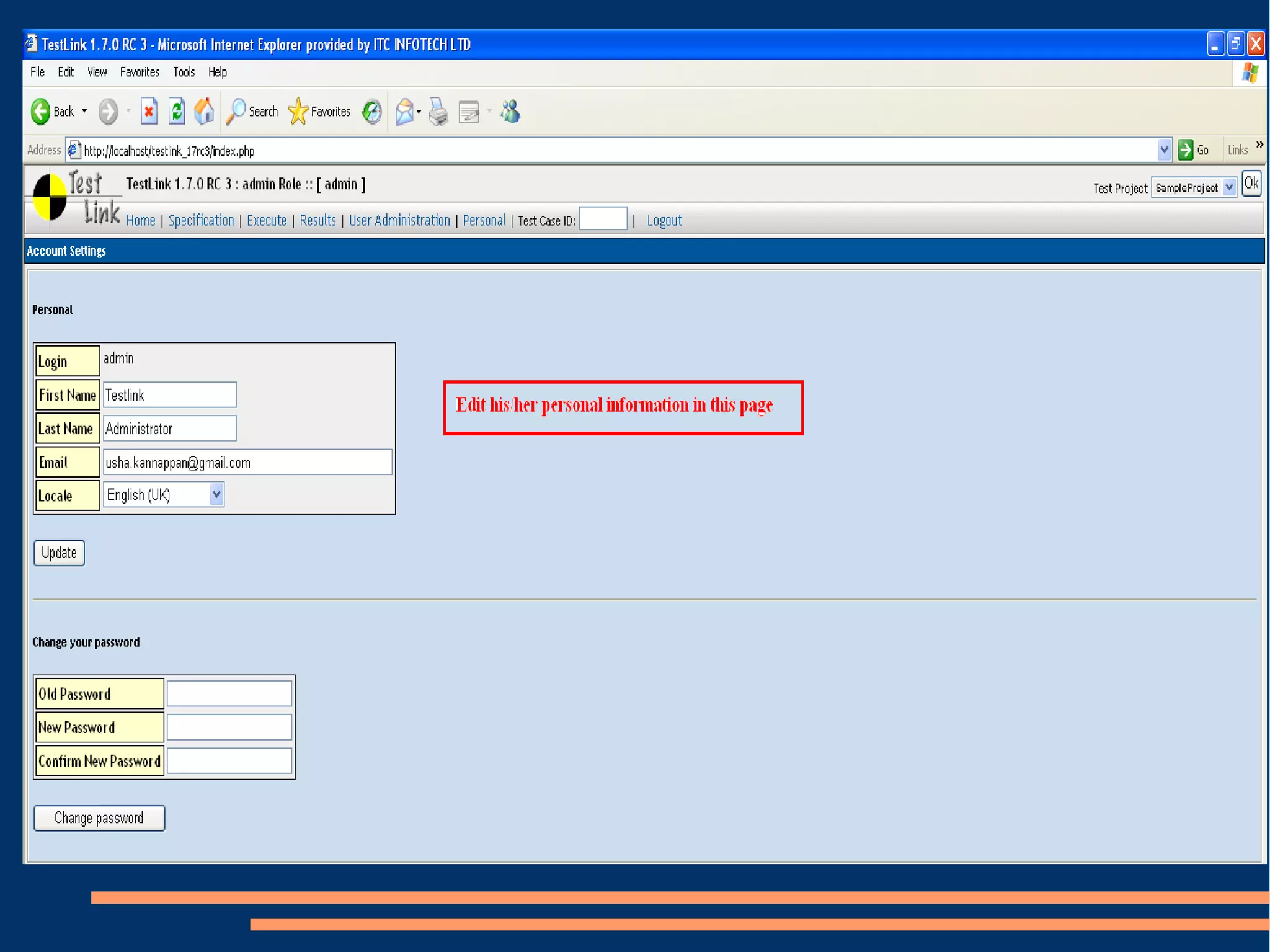The height and width of the screenshot is (952, 1270).
Task: Open the Favorites star toolbar button
Action: coord(320,112)
